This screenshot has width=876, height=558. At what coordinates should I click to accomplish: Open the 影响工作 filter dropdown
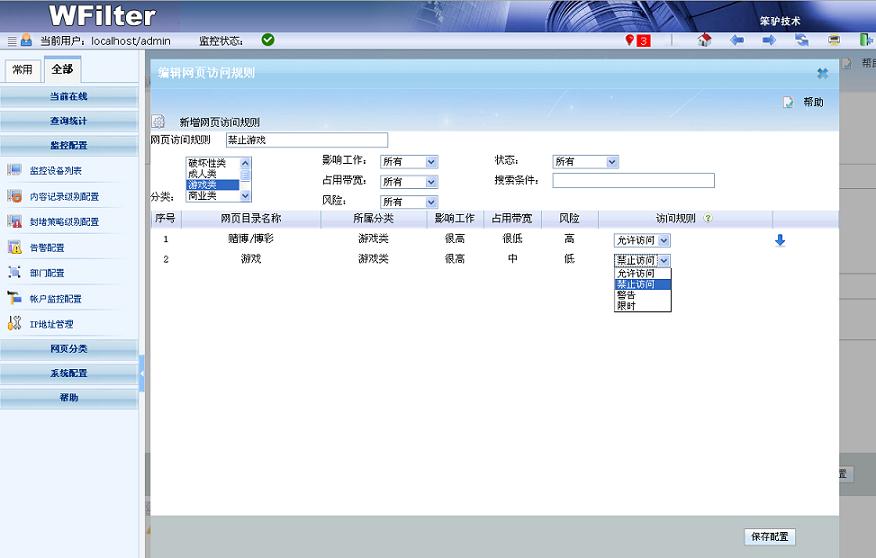(408, 162)
